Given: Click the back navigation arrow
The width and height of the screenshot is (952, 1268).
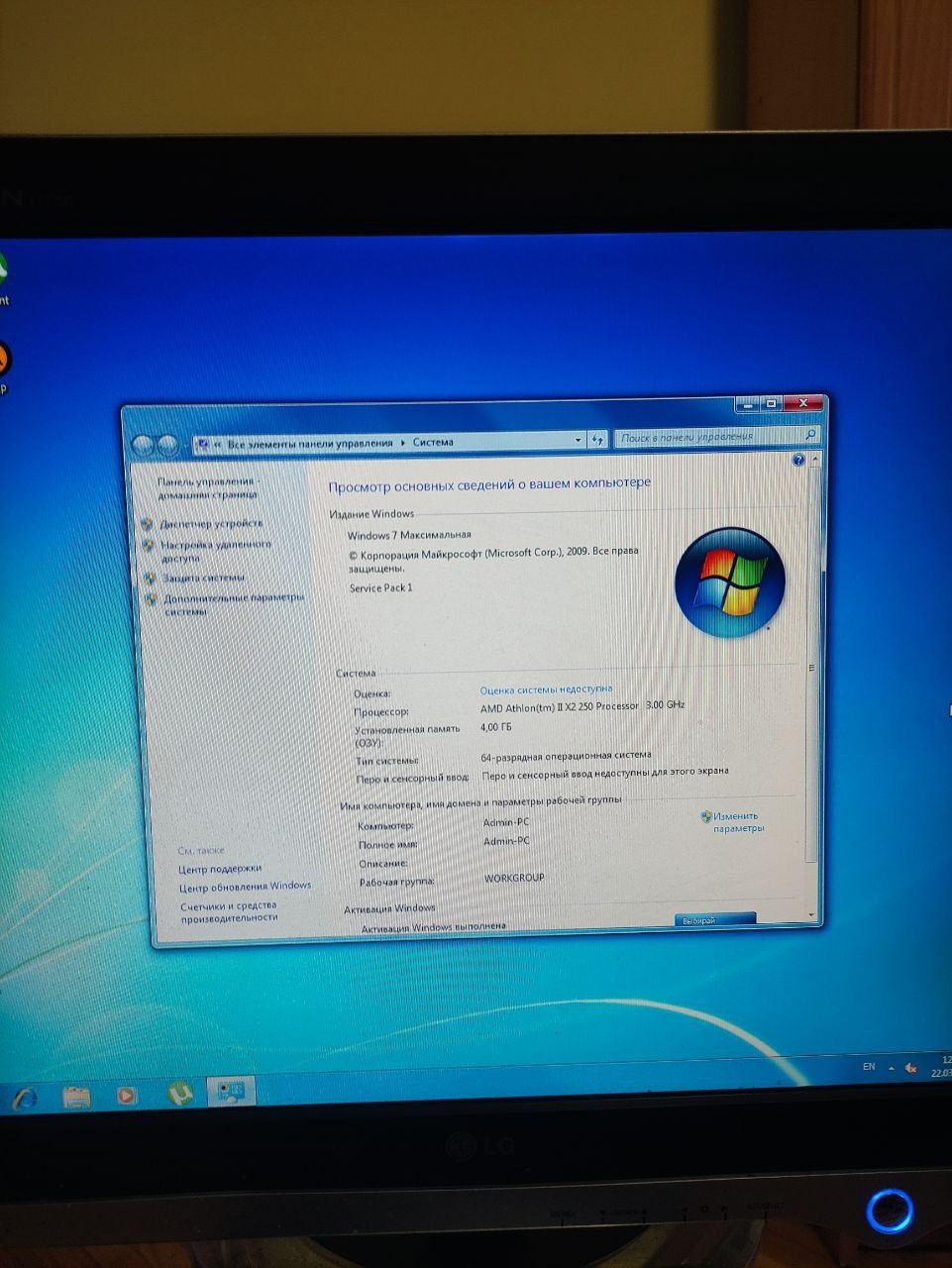Looking at the screenshot, I should [144, 446].
